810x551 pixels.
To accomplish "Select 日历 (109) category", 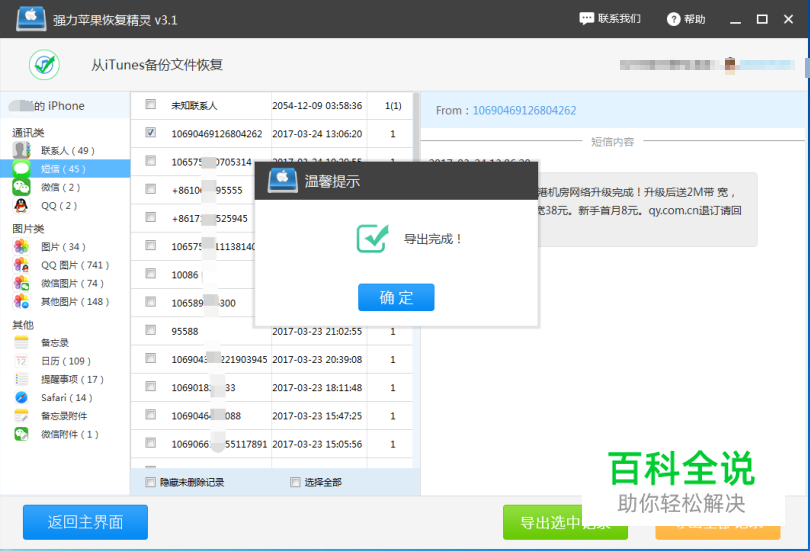I will click(66, 361).
